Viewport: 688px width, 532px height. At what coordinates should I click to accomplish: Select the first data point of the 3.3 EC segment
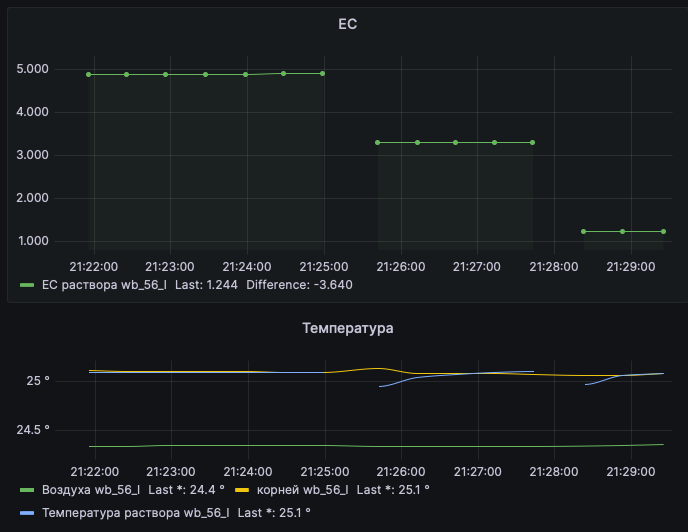[378, 142]
